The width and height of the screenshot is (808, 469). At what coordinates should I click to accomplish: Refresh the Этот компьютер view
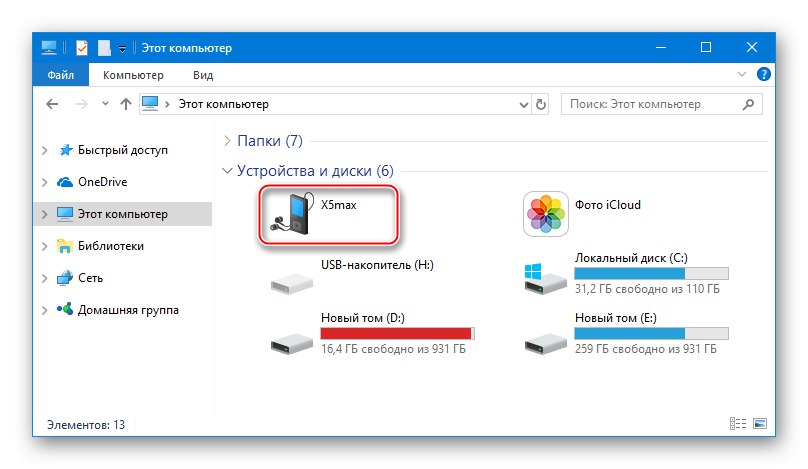click(541, 105)
